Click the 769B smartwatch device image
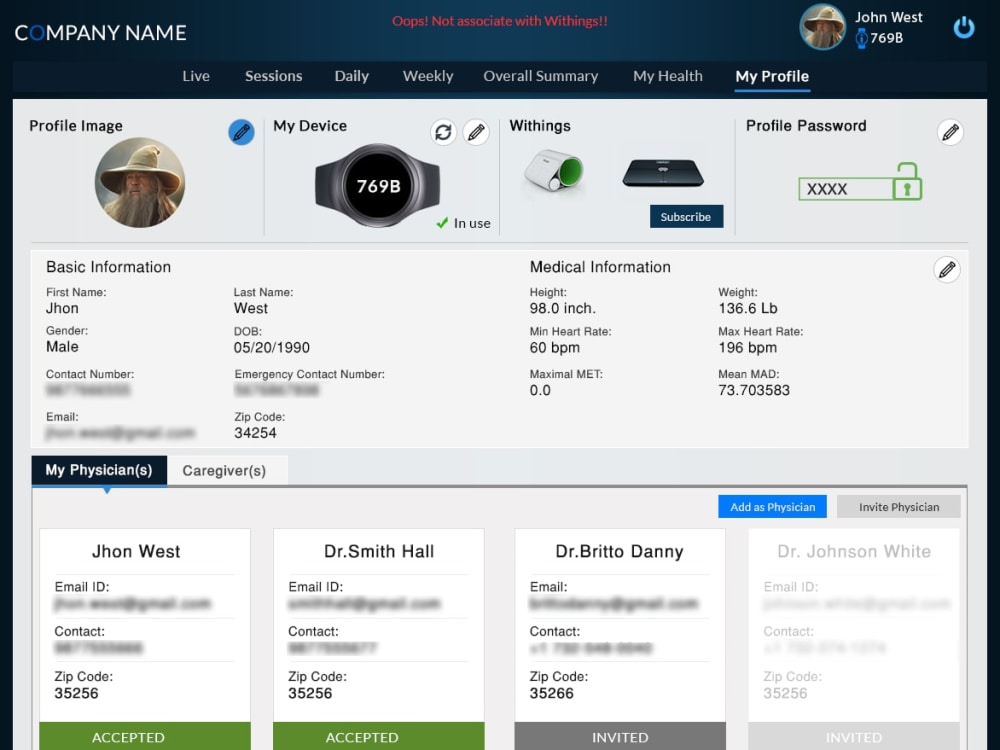 [378, 186]
